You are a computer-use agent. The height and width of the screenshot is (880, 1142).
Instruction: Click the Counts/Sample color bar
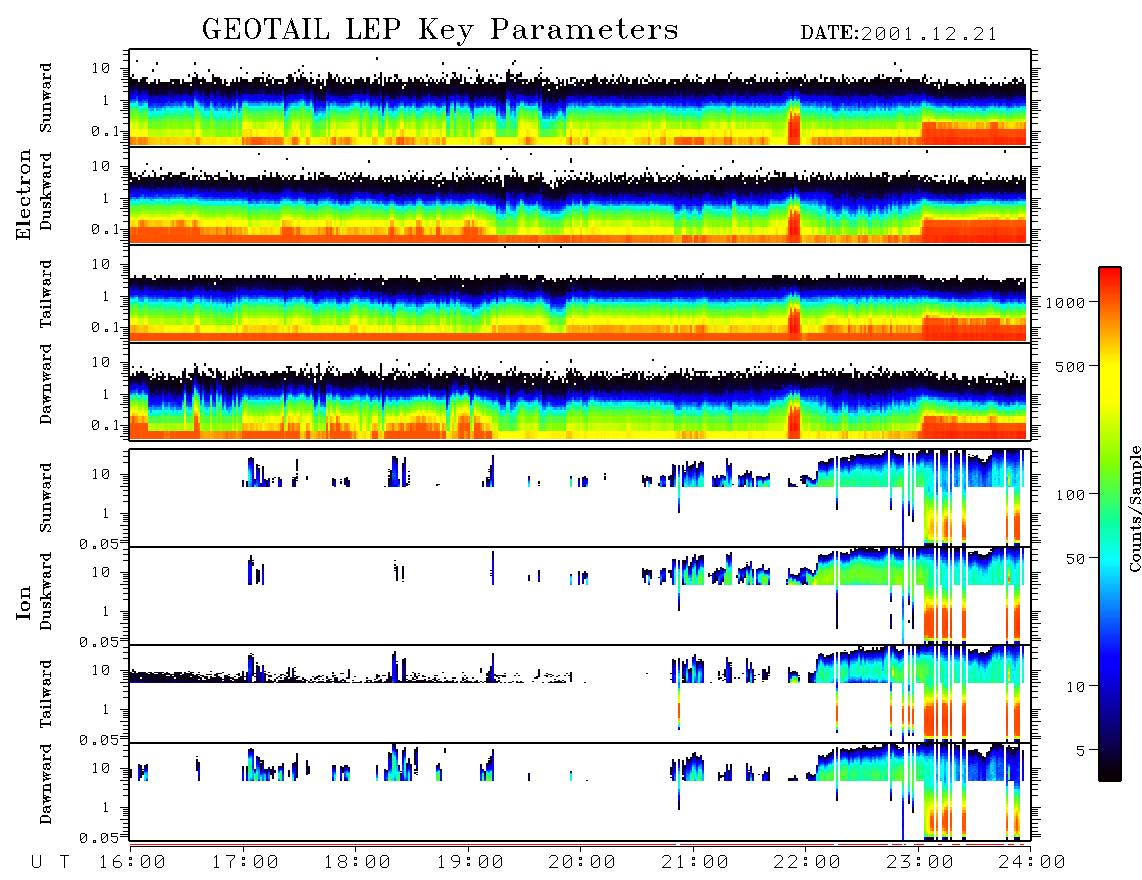(x=1109, y=524)
